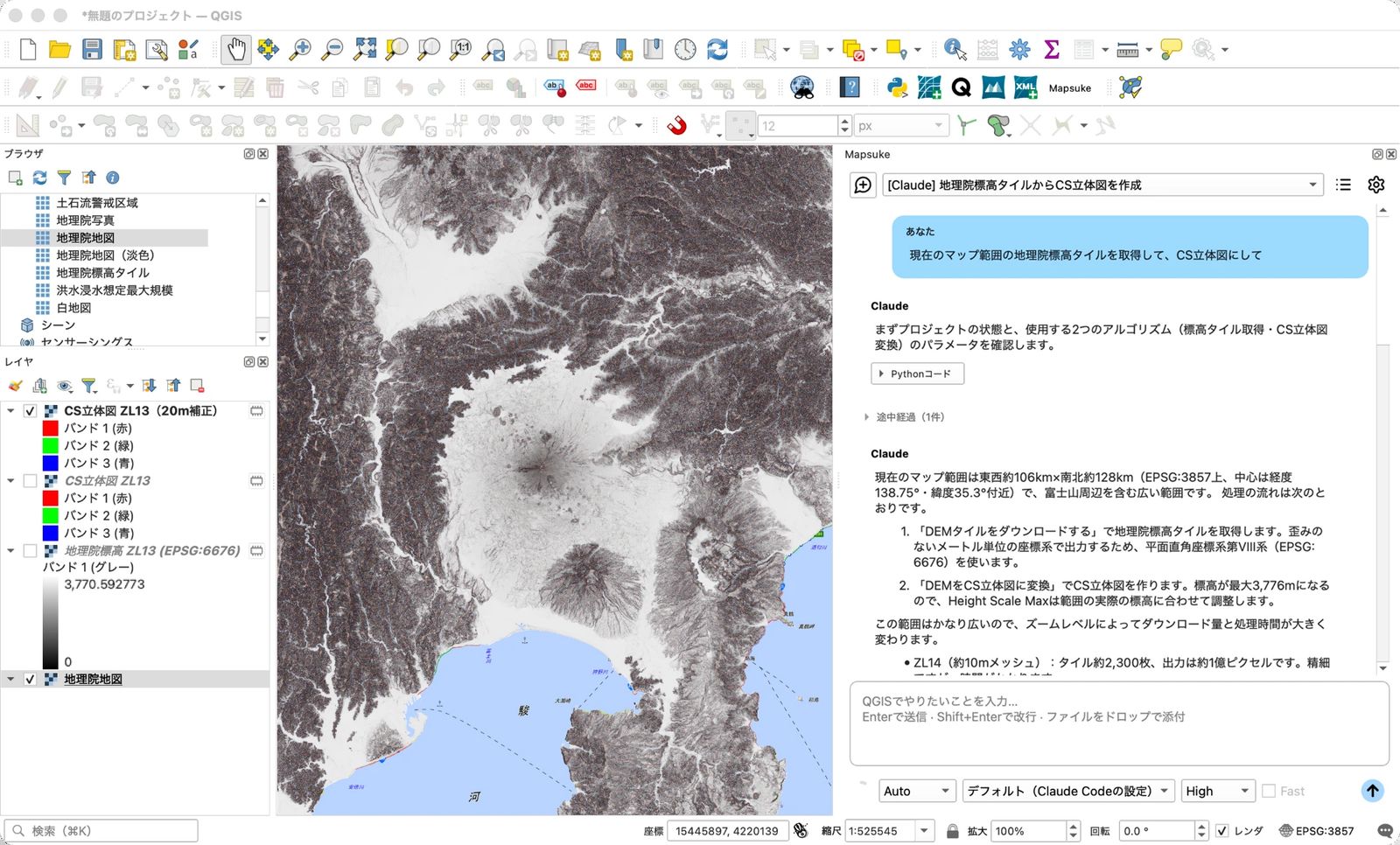Screen dimensions: 1400x845
Task: Click the 検索 locator search field
Action: (x=101, y=831)
